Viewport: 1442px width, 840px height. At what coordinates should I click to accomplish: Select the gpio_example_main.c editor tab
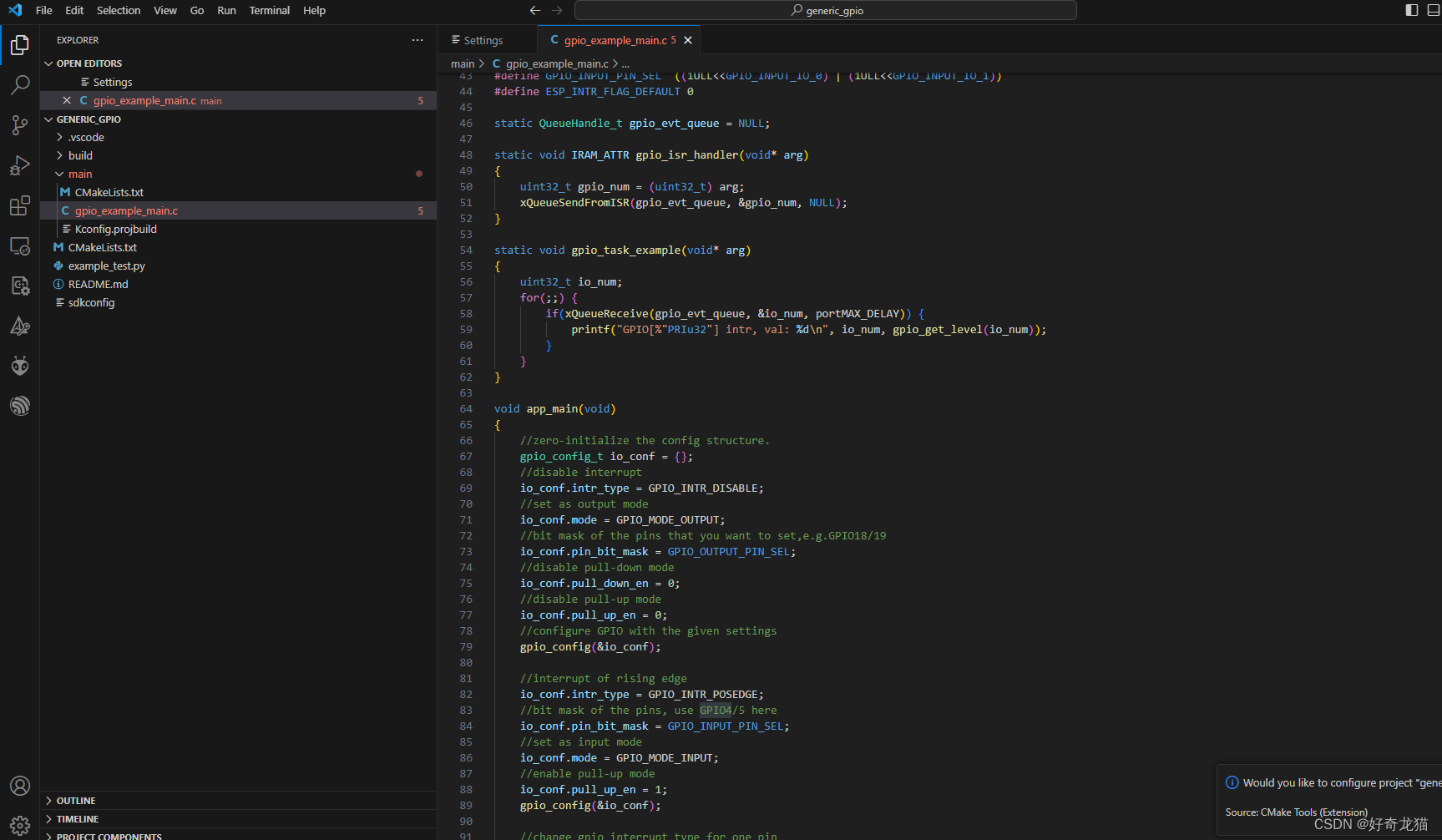615,40
